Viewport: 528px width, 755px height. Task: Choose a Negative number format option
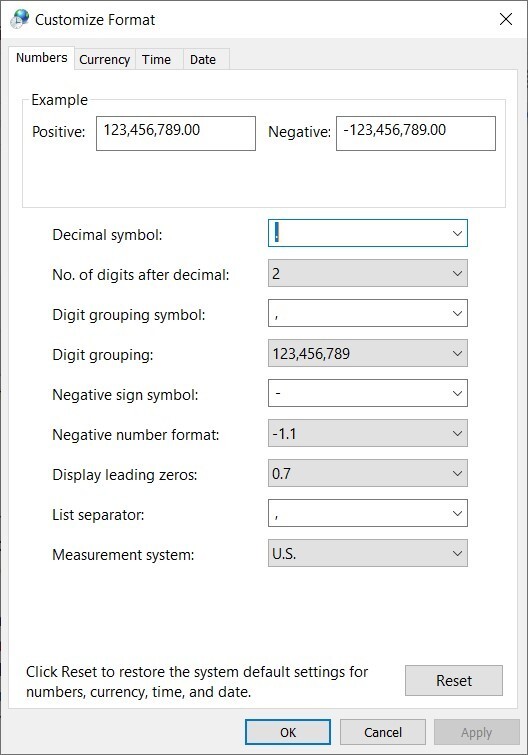368,433
